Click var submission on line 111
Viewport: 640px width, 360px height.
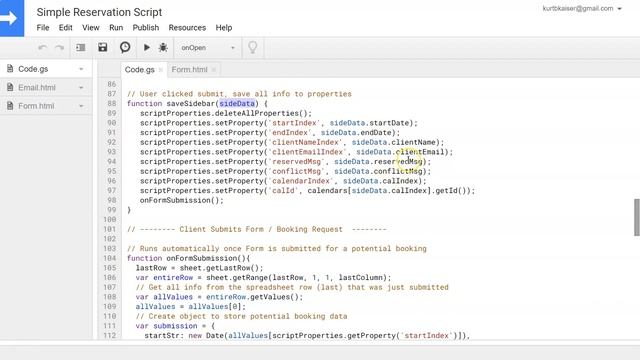[x=167, y=326]
